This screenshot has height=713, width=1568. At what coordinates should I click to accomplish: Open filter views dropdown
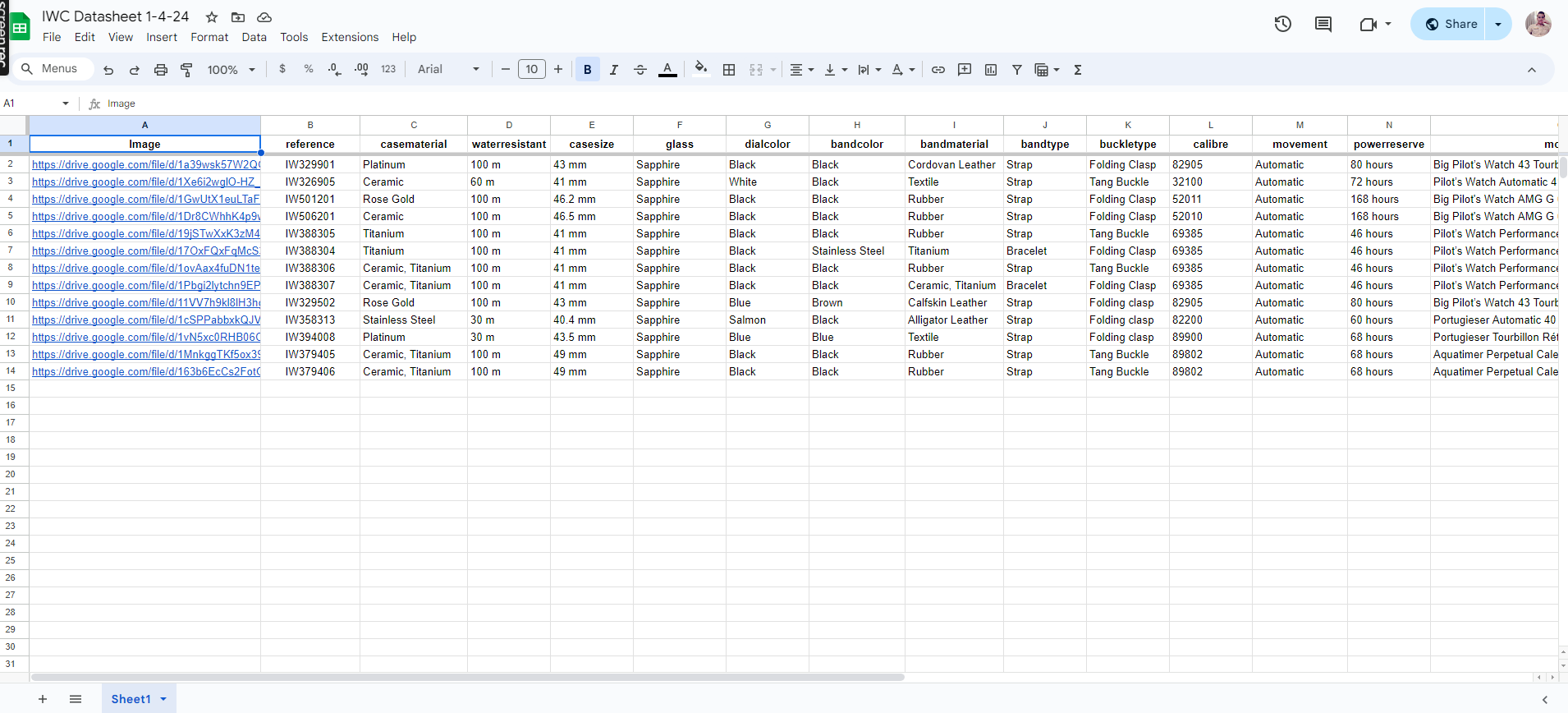pyautogui.click(x=1047, y=70)
